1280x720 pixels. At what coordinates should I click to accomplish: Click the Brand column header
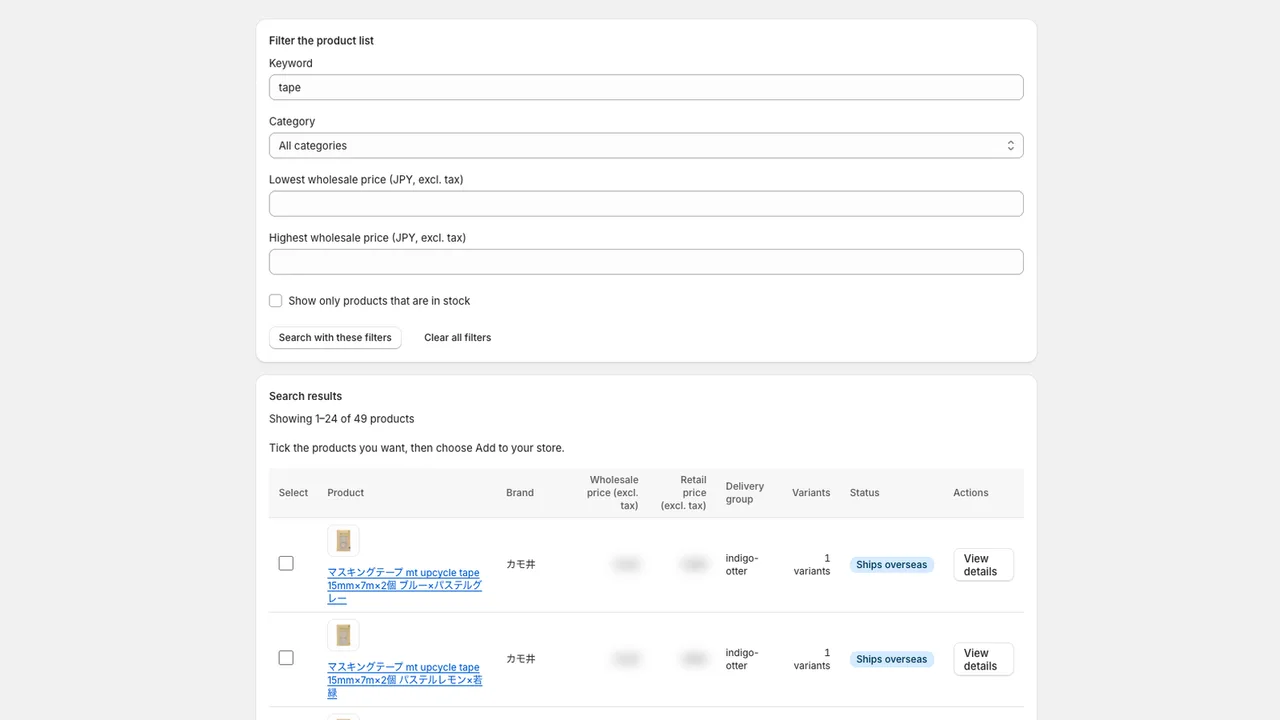coord(520,492)
